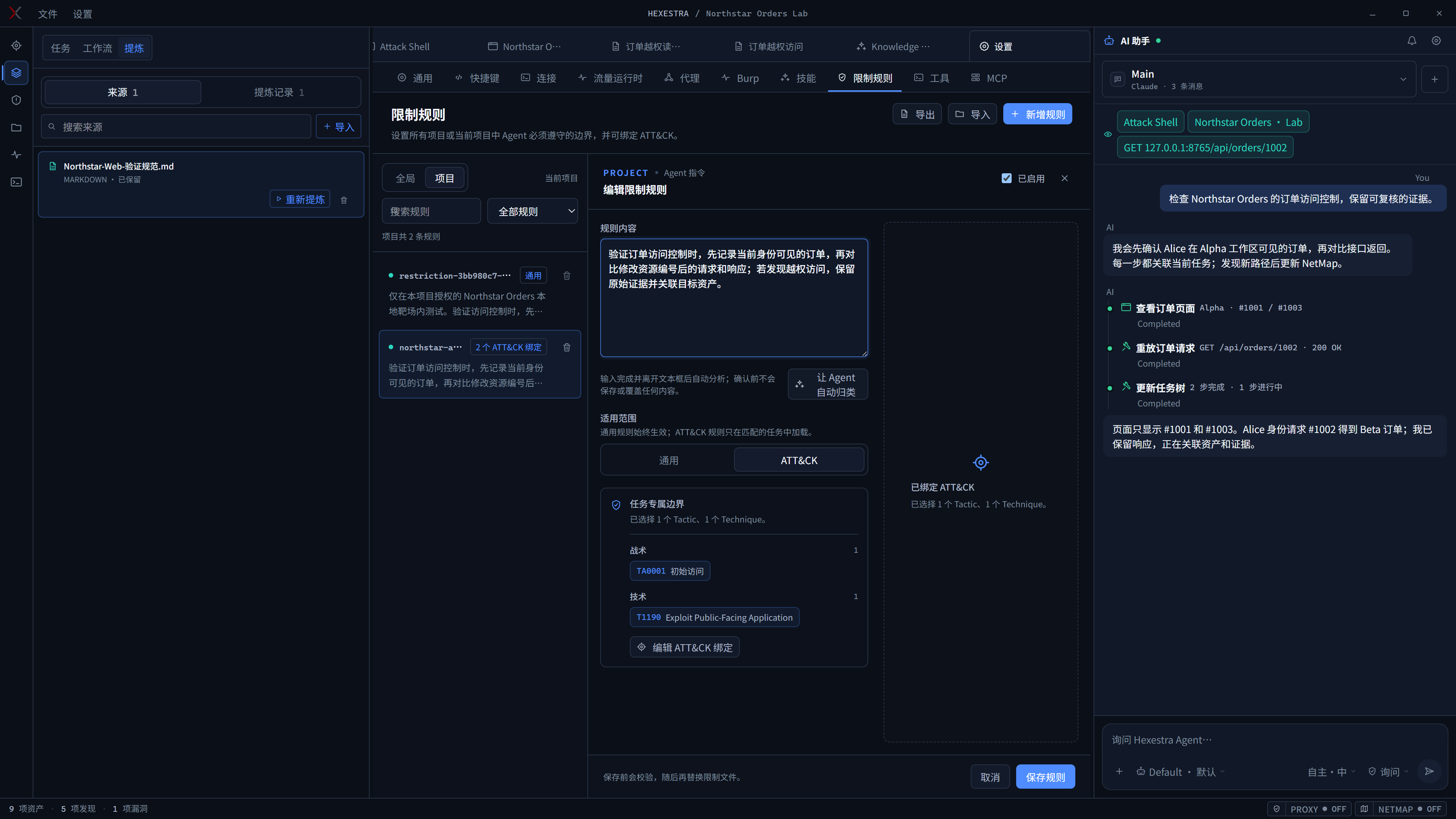Click the 新增规则 button
This screenshot has height=819, width=1456.
pyautogui.click(x=1038, y=114)
